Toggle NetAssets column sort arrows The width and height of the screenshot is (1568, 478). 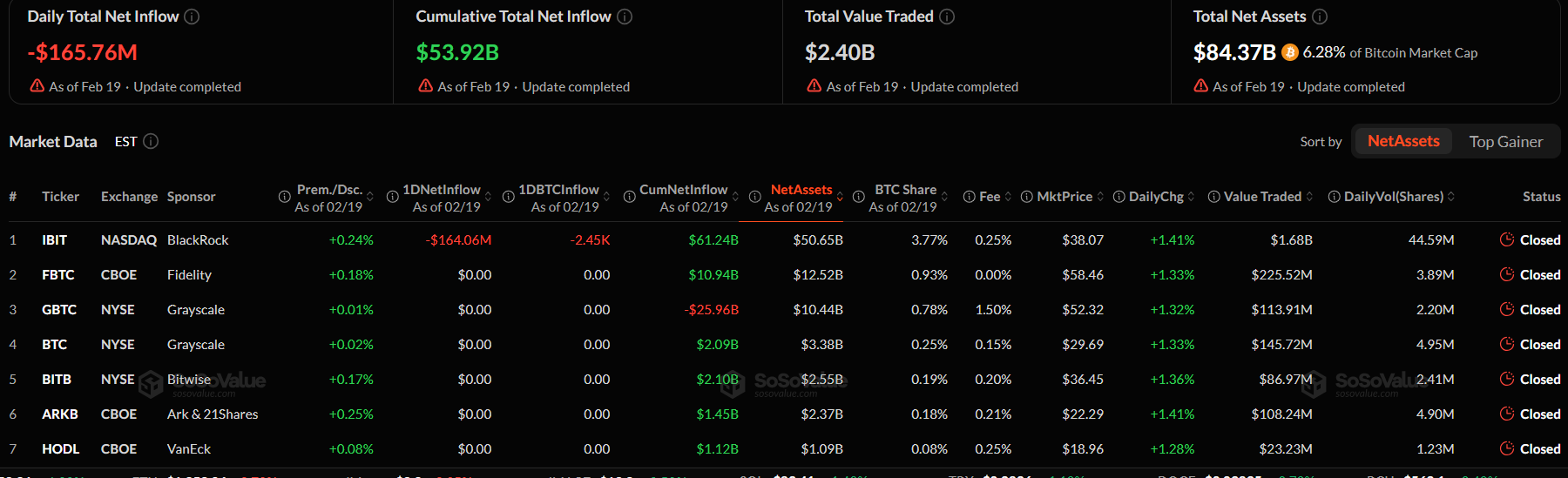840,197
